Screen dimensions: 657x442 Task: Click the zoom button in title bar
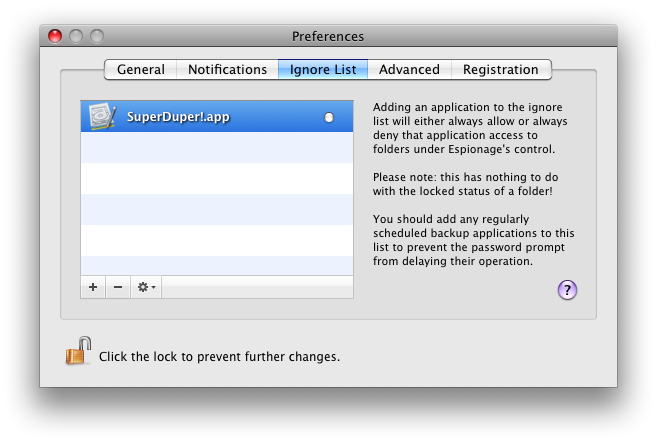[x=97, y=36]
